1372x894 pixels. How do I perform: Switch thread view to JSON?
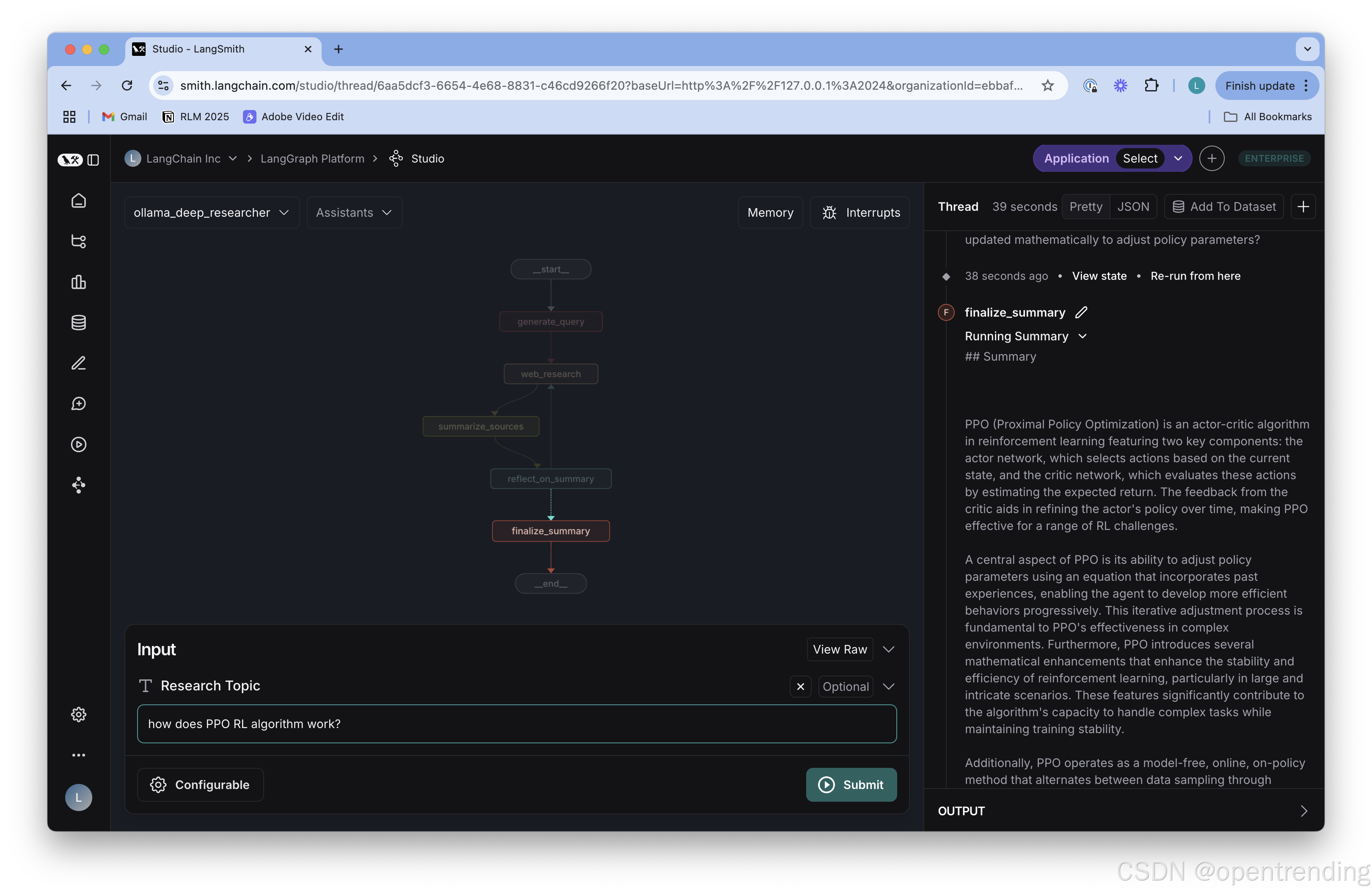[1133, 207]
